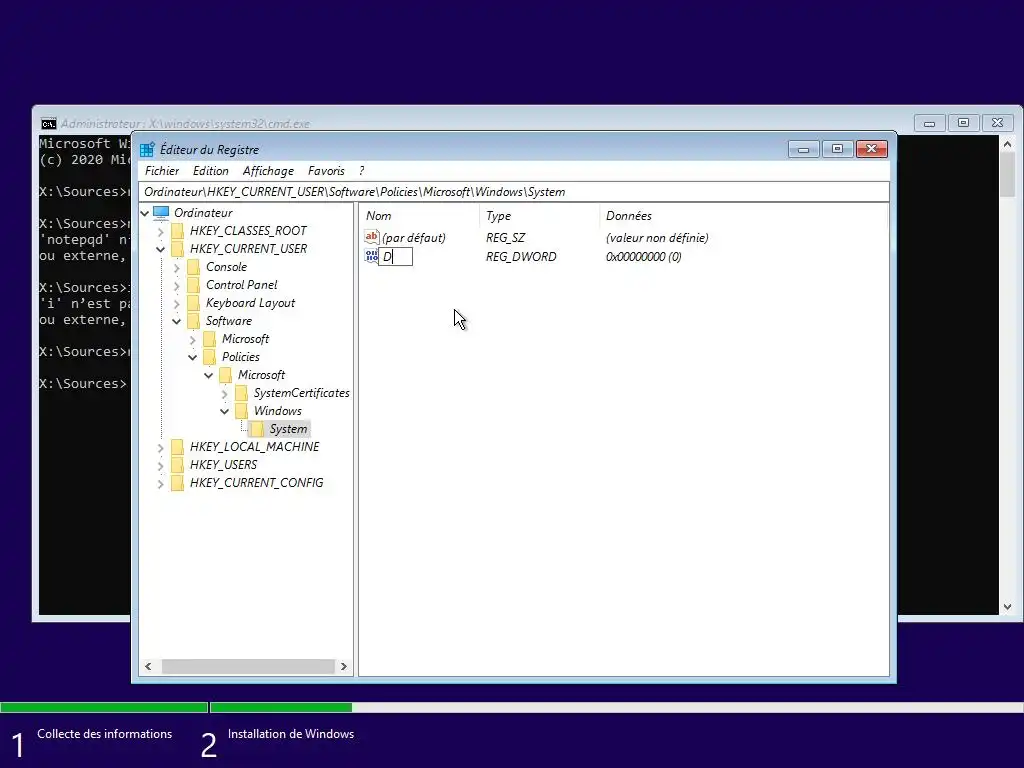Expand the HKEY_LOCAL_MACHINE hive

[x=161, y=447]
